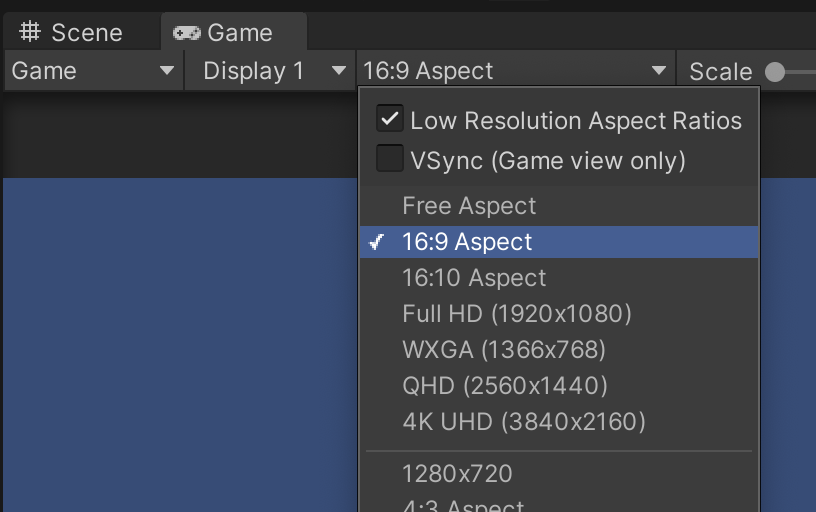816x512 pixels.
Task: Select Full HD (1920x1080) resolution
Action: [517, 314]
